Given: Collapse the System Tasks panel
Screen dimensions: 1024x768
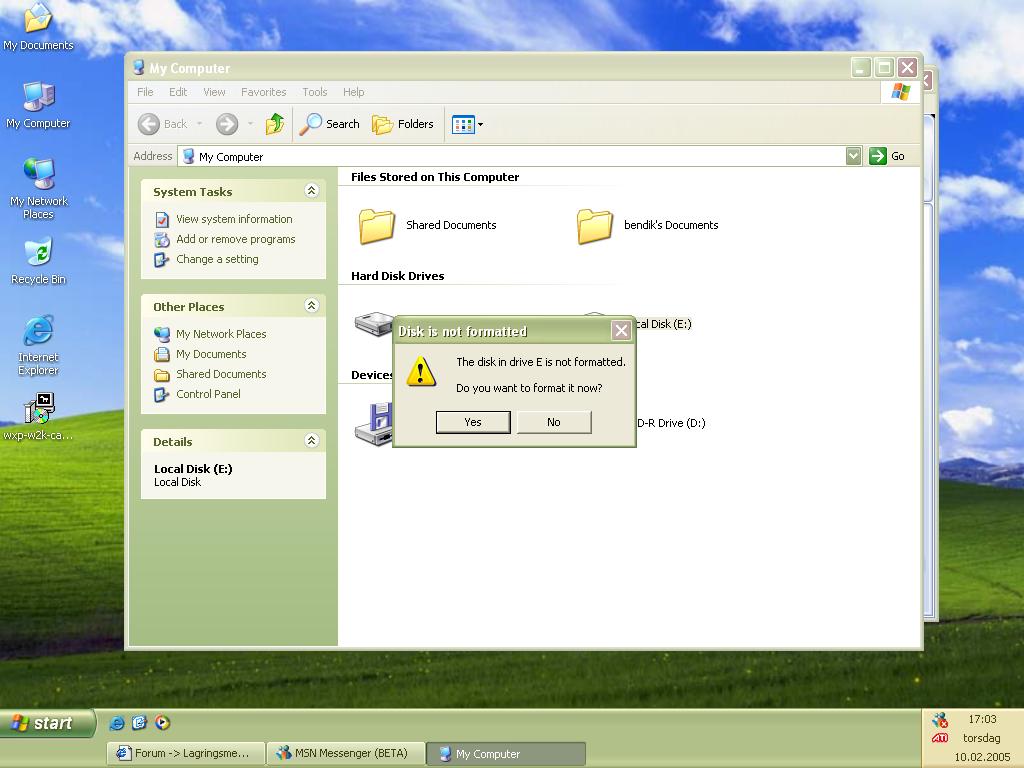Looking at the screenshot, I should tap(312, 191).
